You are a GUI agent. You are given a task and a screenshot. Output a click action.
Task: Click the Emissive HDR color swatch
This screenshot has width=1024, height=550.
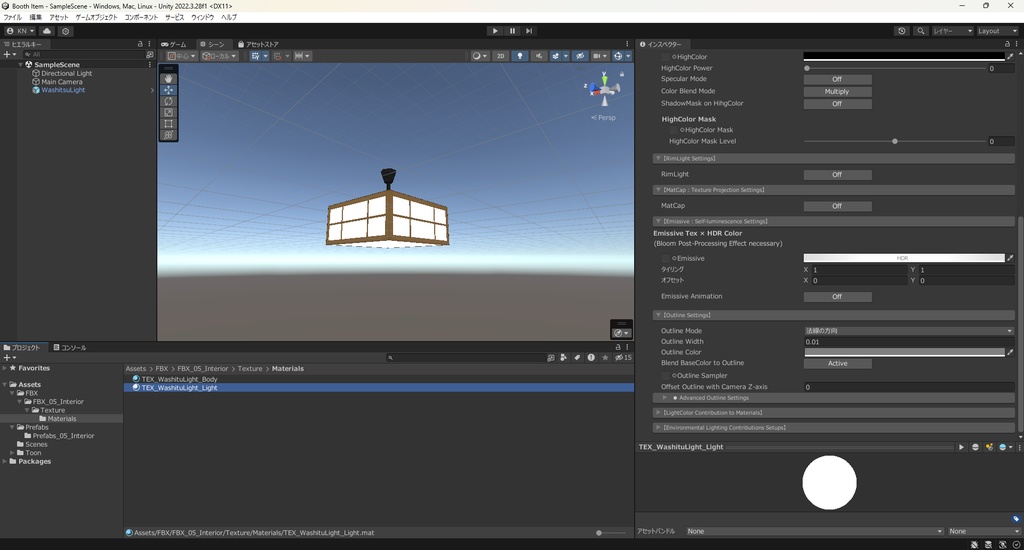904,258
